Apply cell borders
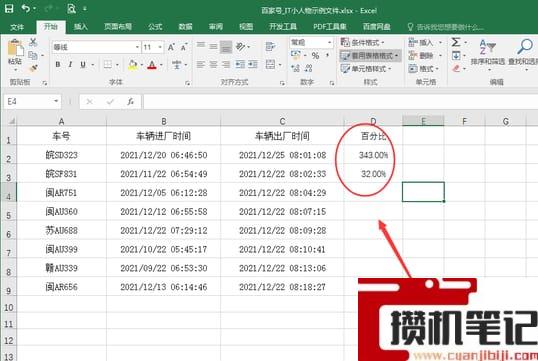This screenshot has height=361, width=538. click(108, 65)
